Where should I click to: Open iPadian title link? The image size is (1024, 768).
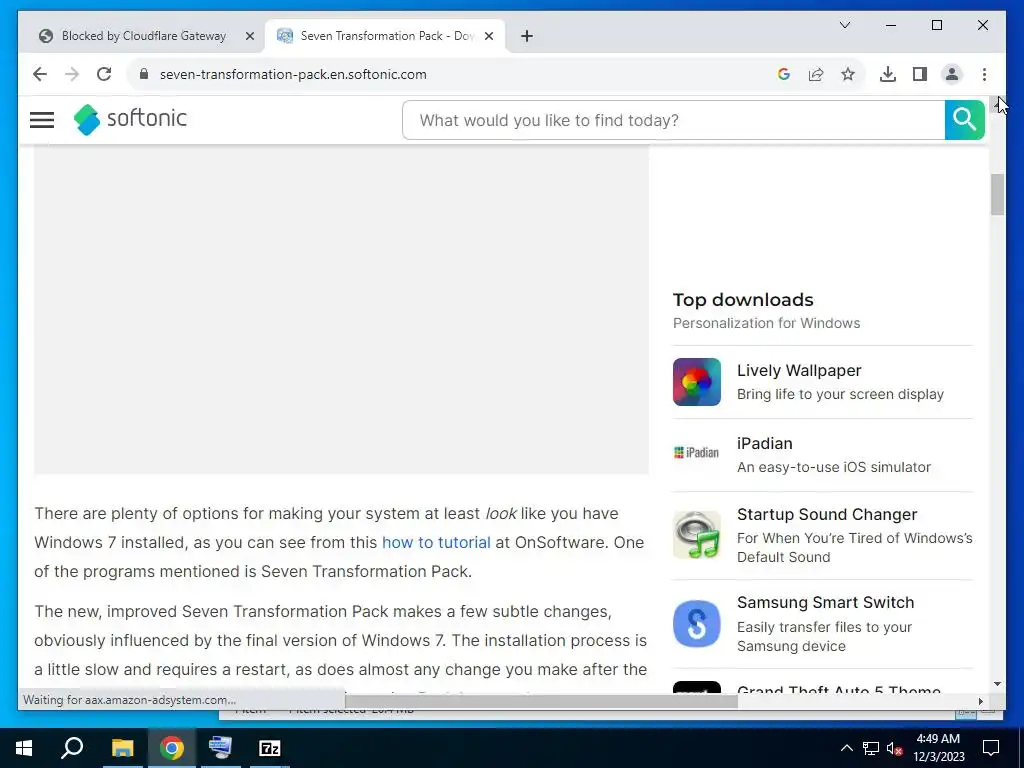[x=765, y=443]
